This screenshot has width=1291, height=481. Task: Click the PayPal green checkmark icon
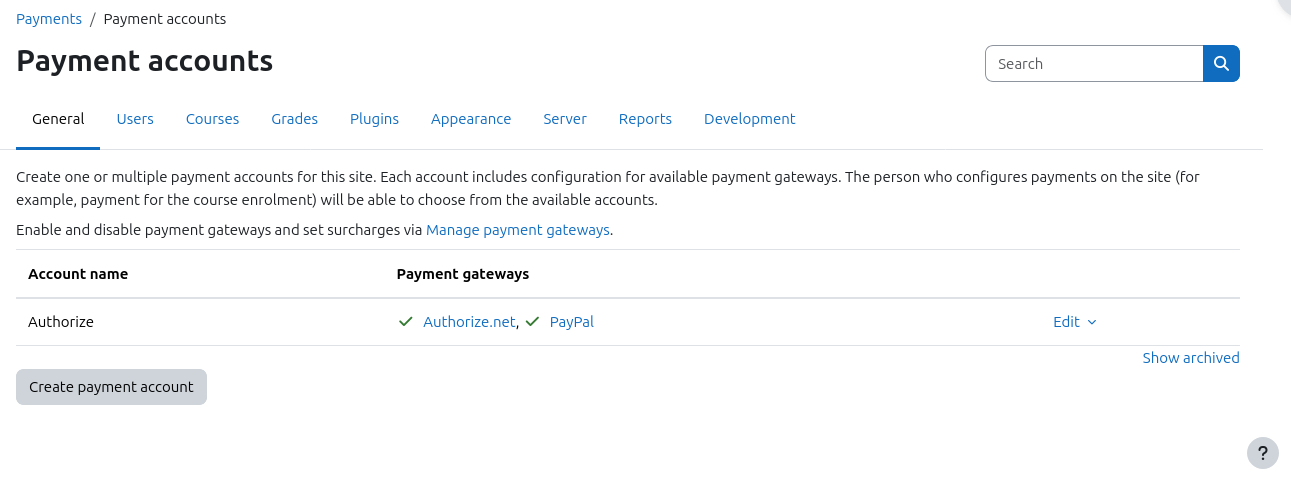pyautogui.click(x=532, y=322)
